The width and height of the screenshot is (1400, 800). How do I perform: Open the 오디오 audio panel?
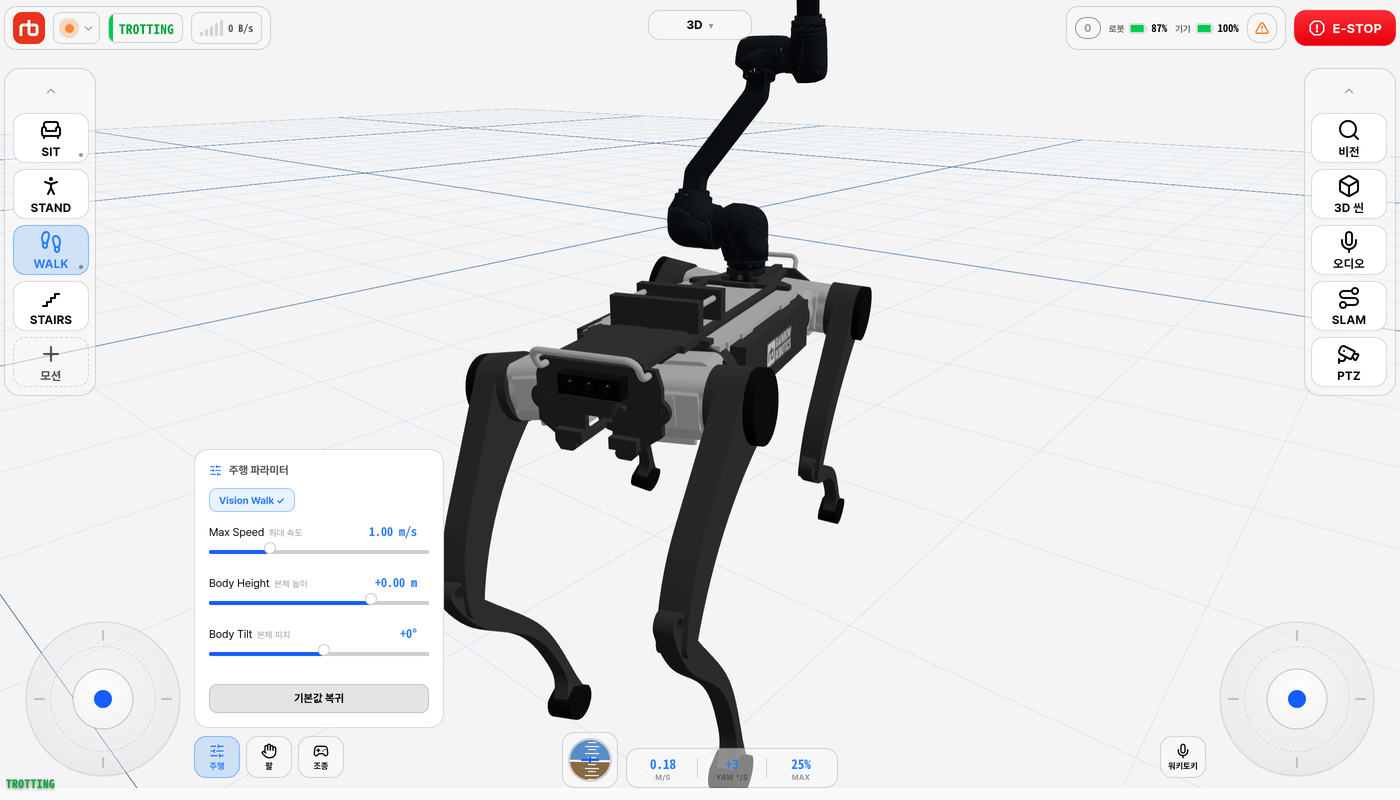tap(1349, 250)
